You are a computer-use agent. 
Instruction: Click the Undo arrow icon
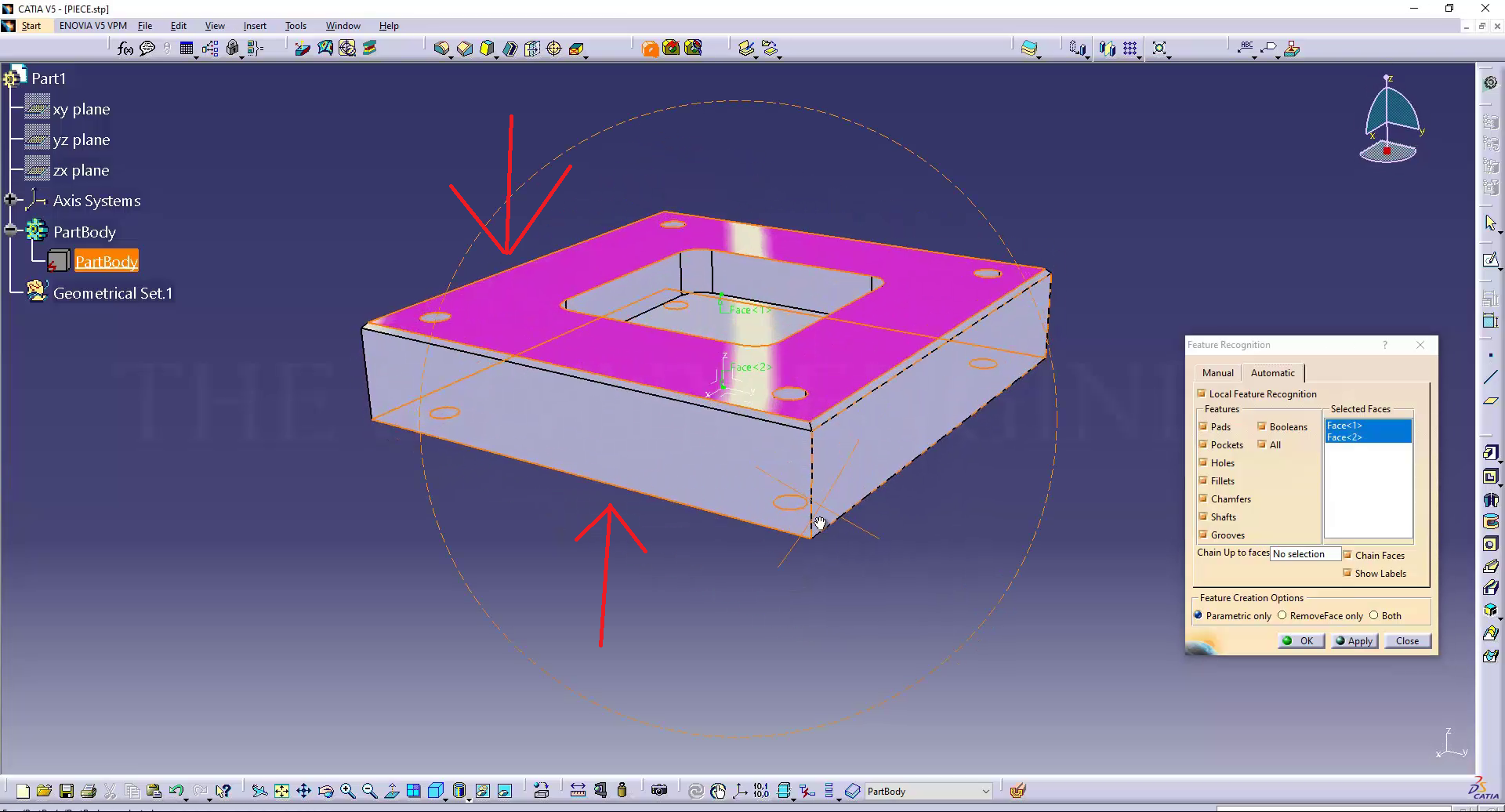[176, 791]
